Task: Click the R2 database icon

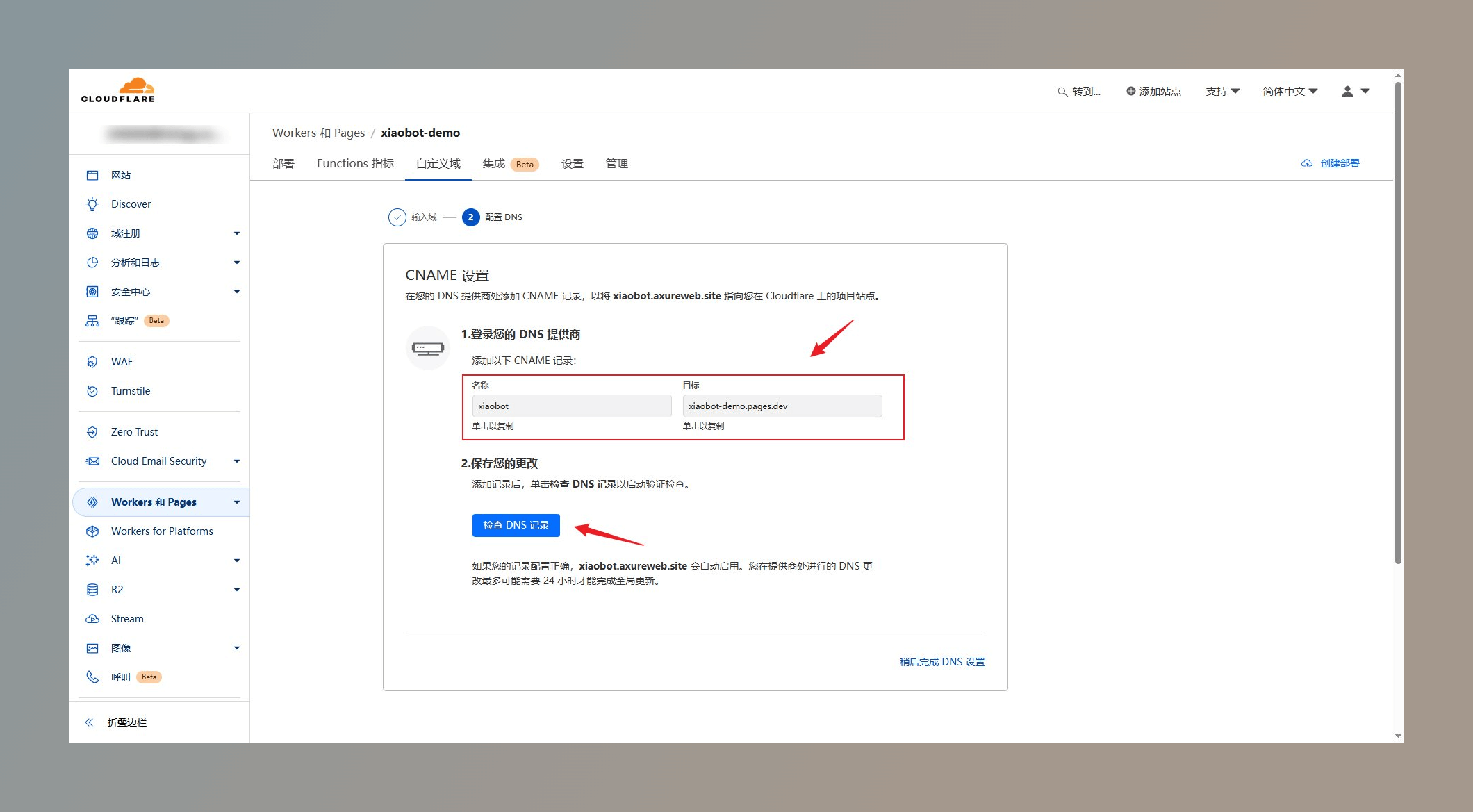Action: pos(92,590)
